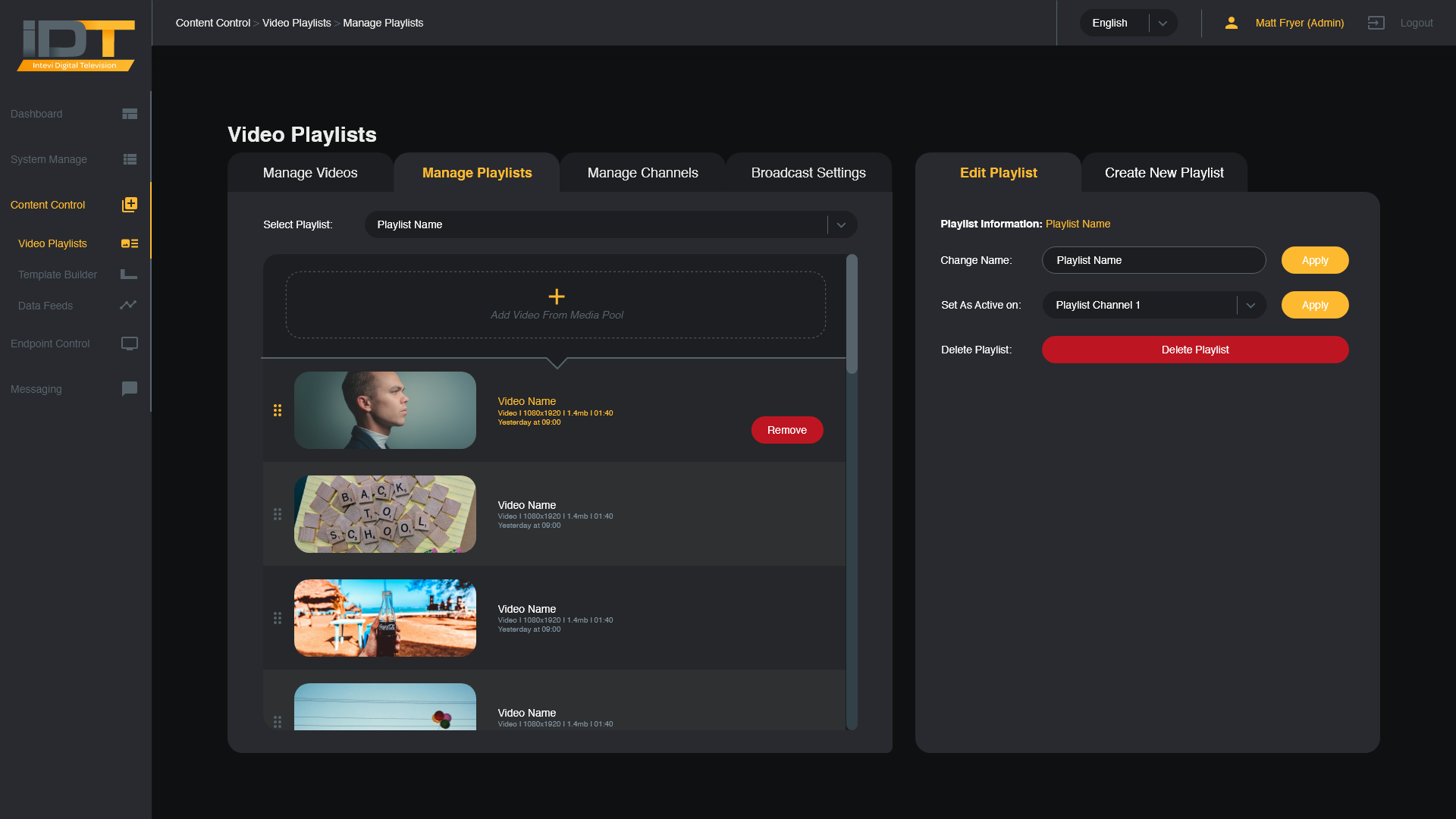This screenshot has height=819, width=1456.
Task: Click the System Manage list icon
Action: pyautogui.click(x=130, y=159)
